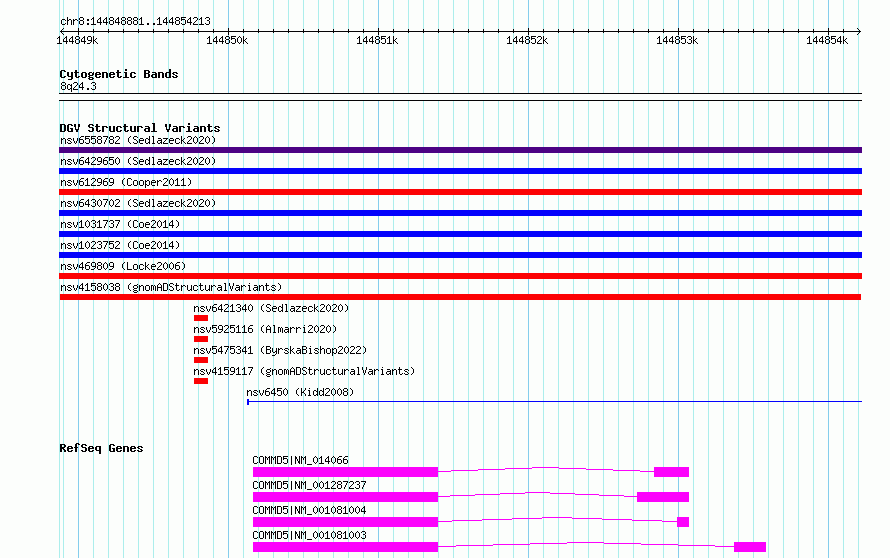Click the chr8:144848881..144854213 coordinates text

[x=135, y=21]
